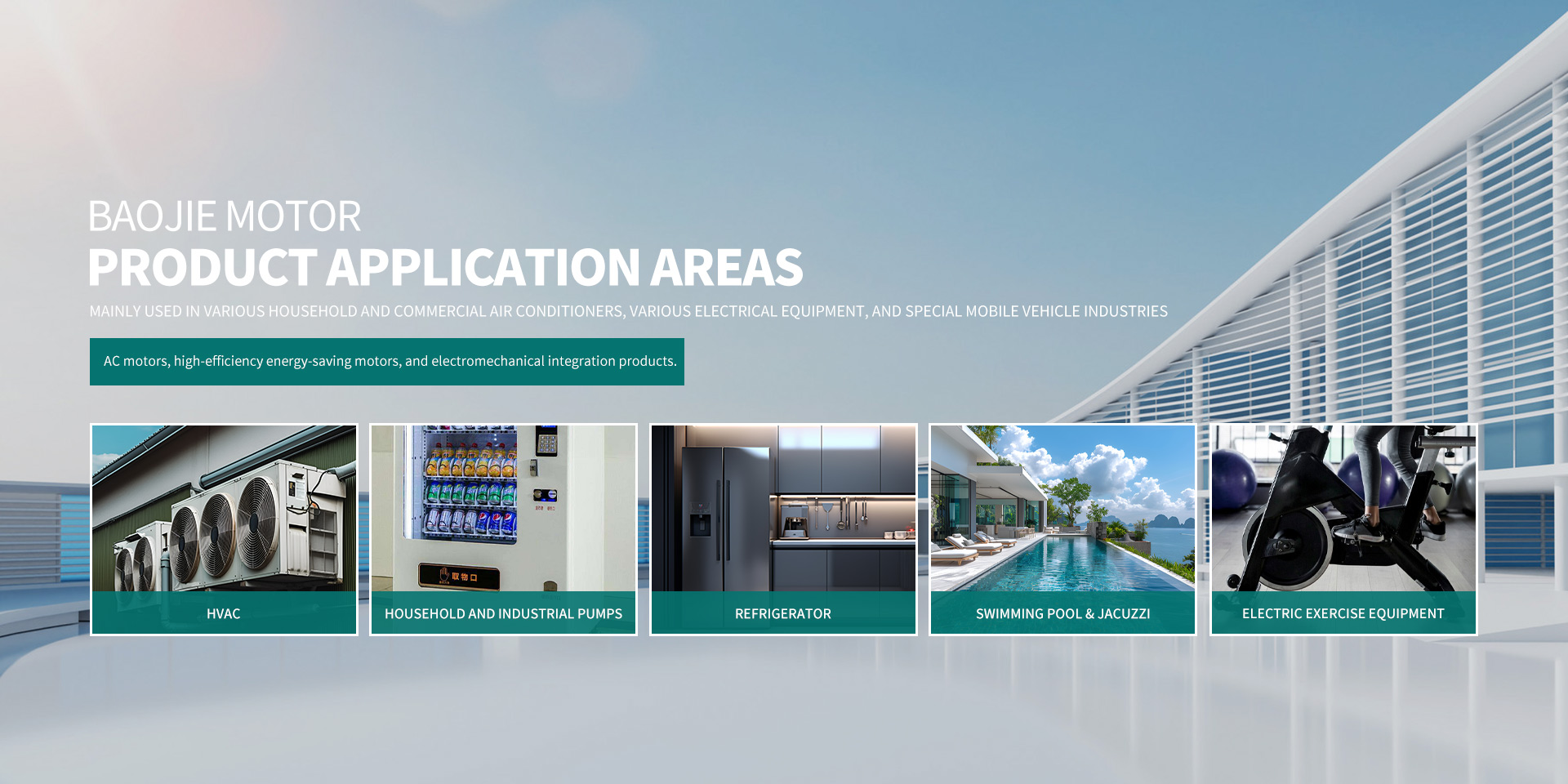The width and height of the screenshot is (1568, 784).
Task: Open the exercise bike photo
Action: pyautogui.click(x=1343, y=508)
